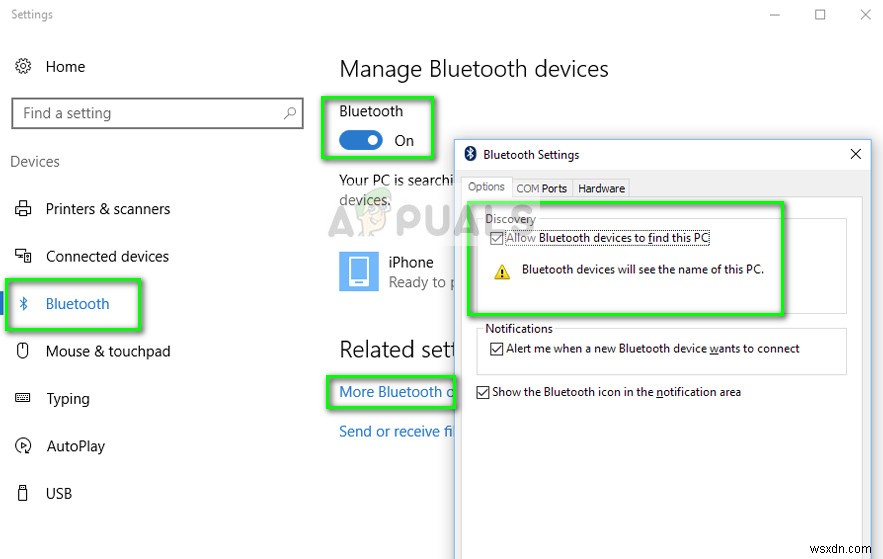Screen dimensions: 883x559
Task: Close the Bluetooth Settings dialog
Action: point(855,154)
